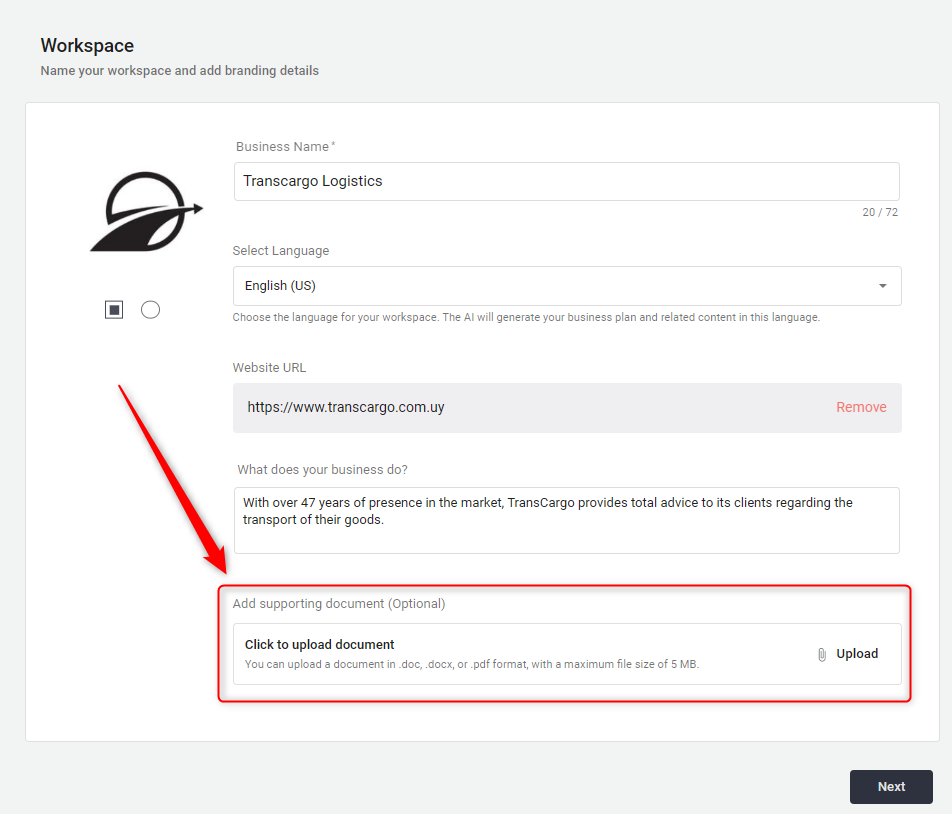Click the language dropdown arrow
This screenshot has height=814, width=952.
(883, 286)
